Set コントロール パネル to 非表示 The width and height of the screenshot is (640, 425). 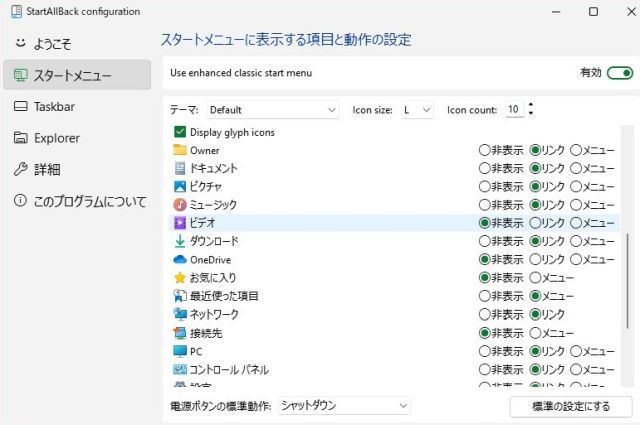484,369
